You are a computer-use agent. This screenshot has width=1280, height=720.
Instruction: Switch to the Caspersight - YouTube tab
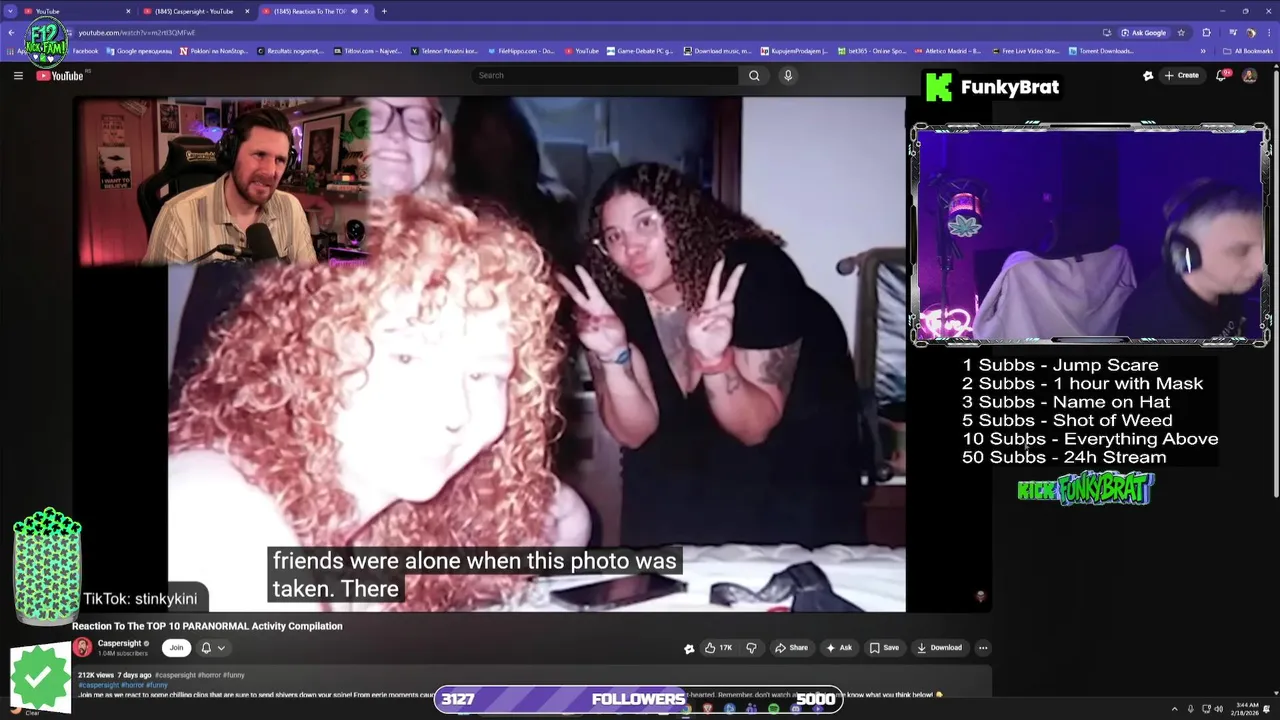(x=195, y=11)
